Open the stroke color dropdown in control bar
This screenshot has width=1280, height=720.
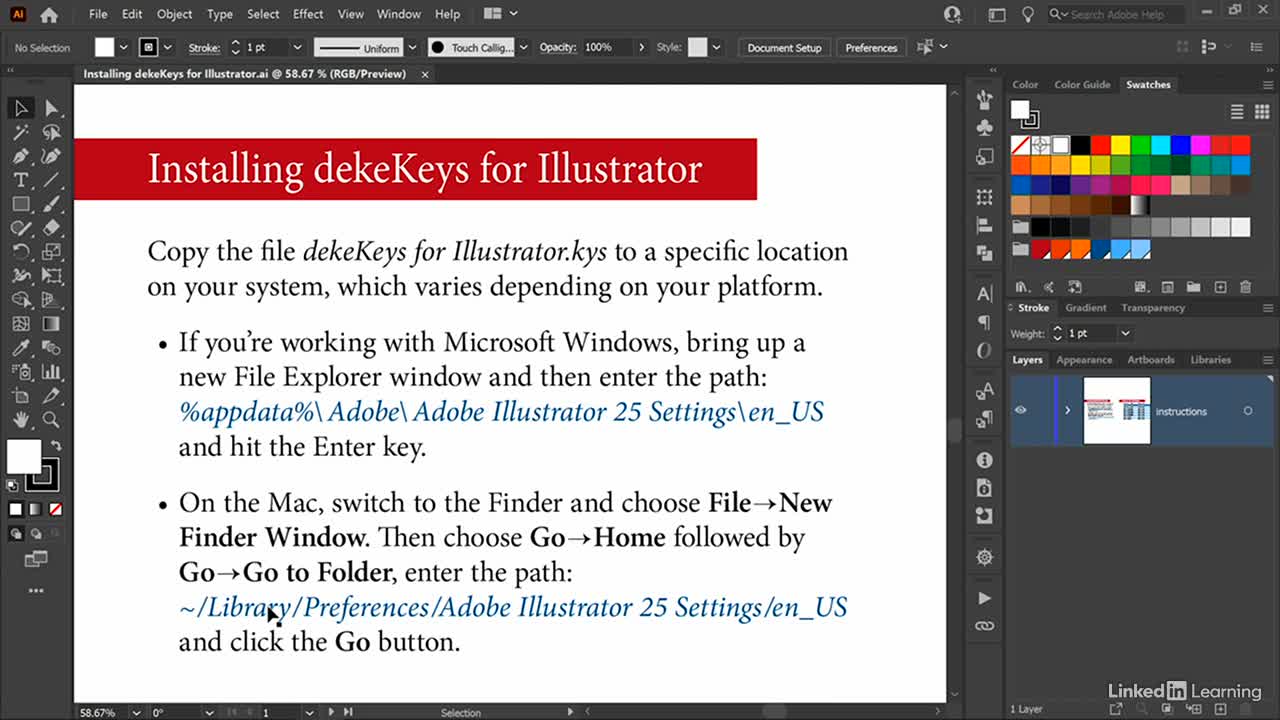pos(167,47)
